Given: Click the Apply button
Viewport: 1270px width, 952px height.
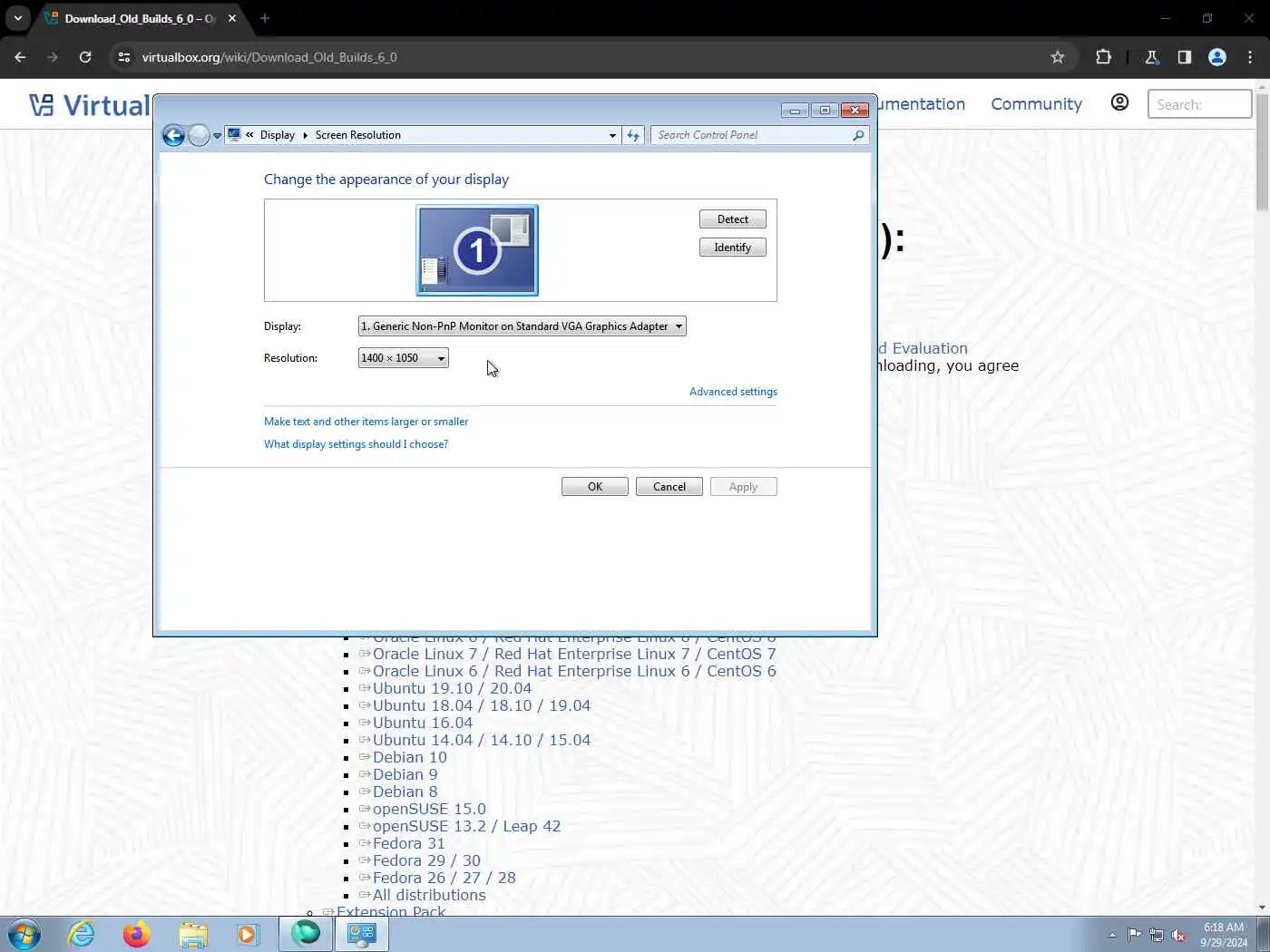Looking at the screenshot, I should coord(743,487).
